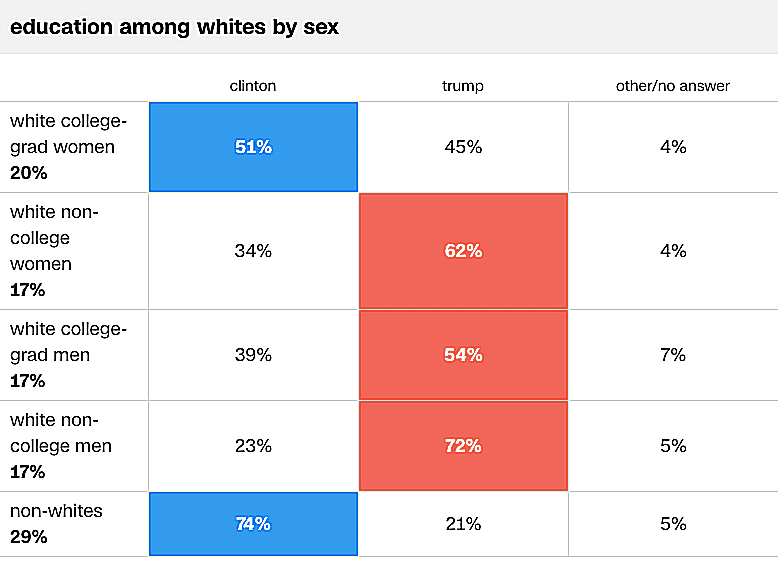Select the white non-college women row label

(x=54, y=251)
